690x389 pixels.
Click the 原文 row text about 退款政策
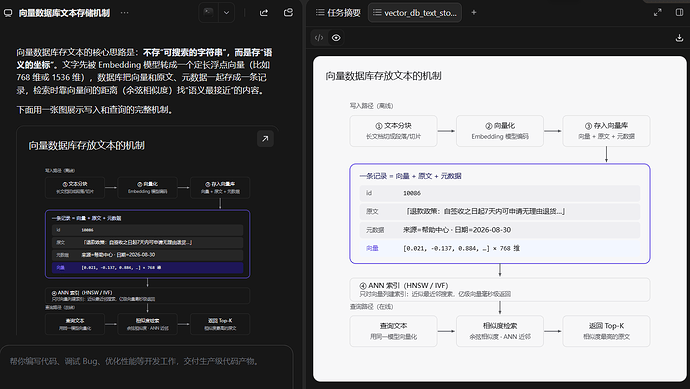click(x=484, y=212)
